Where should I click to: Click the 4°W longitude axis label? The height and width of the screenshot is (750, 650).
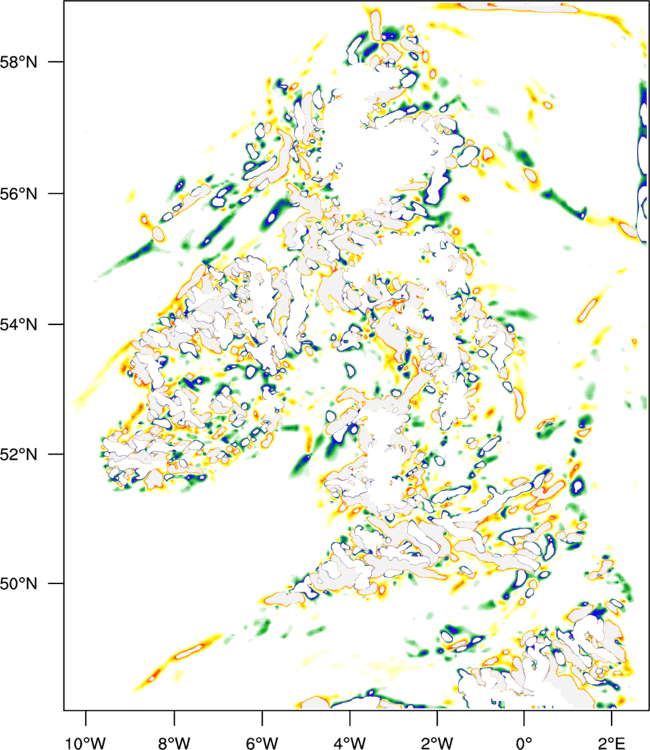[350, 743]
